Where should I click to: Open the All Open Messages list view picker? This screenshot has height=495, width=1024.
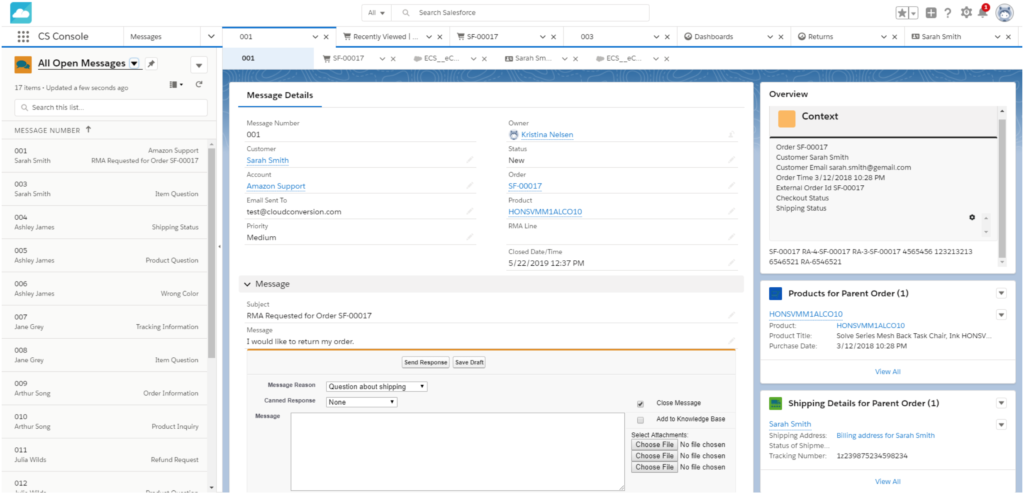134,63
